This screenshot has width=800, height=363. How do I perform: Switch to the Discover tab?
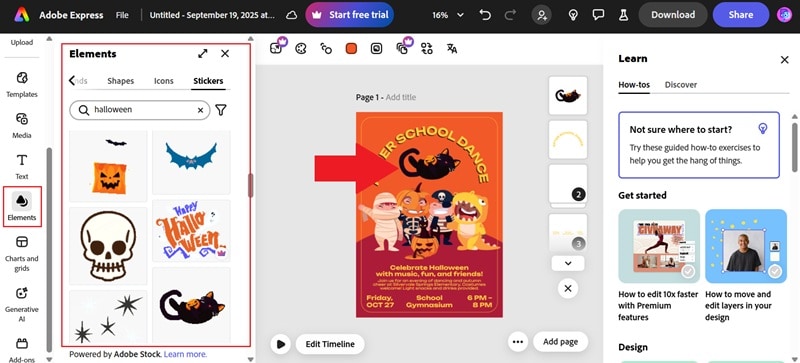[x=681, y=85]
